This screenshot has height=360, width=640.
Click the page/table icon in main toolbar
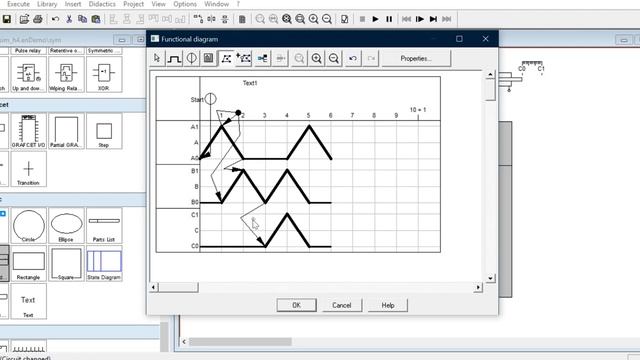pos(242,19)
